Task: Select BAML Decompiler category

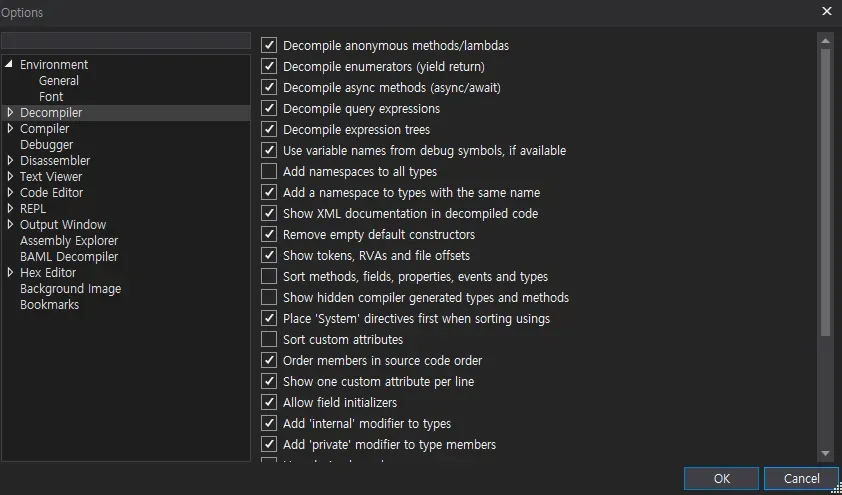Action: tap(69, 257)
